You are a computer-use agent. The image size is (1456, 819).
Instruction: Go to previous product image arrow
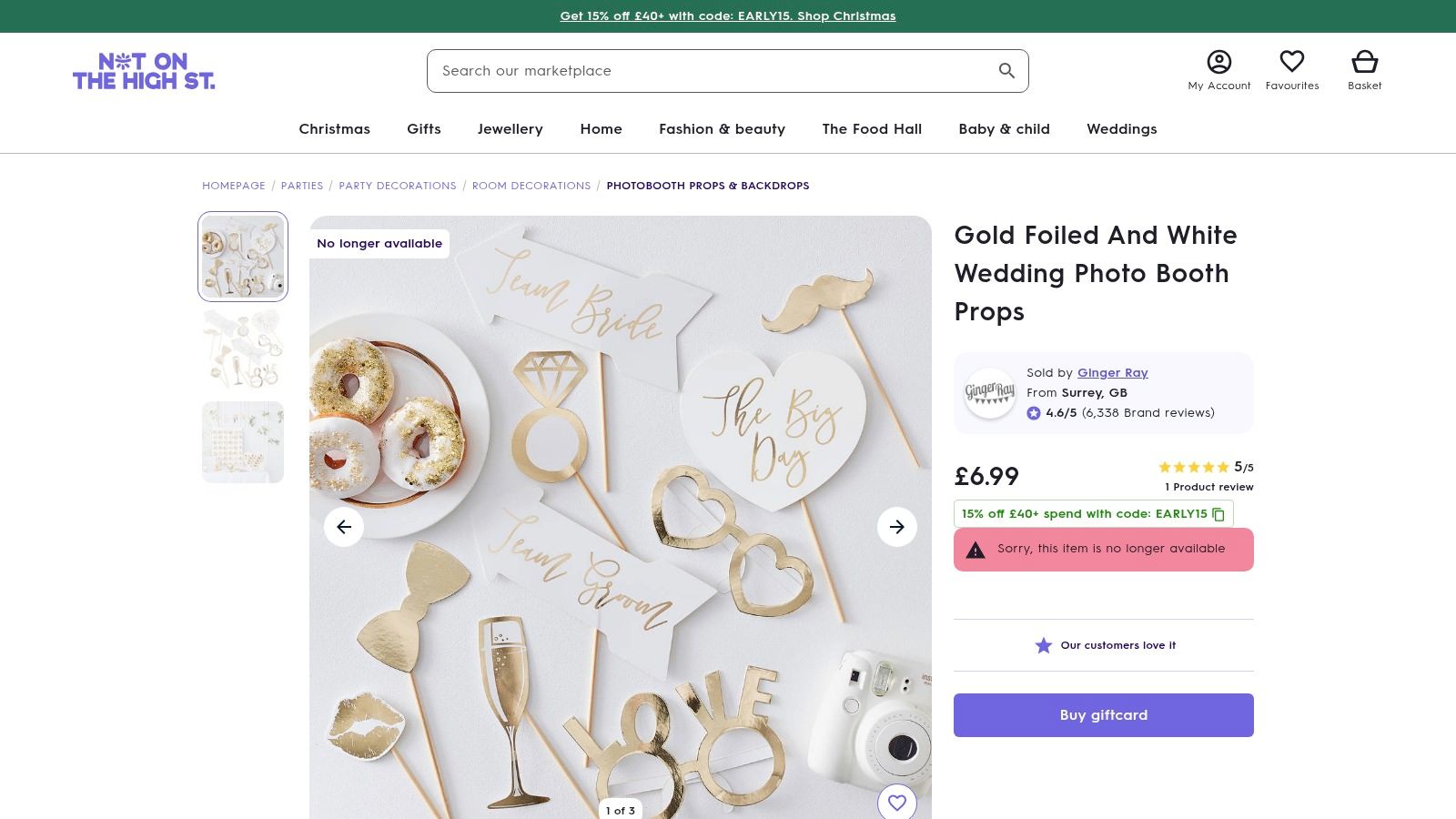(x=344, y=527)
